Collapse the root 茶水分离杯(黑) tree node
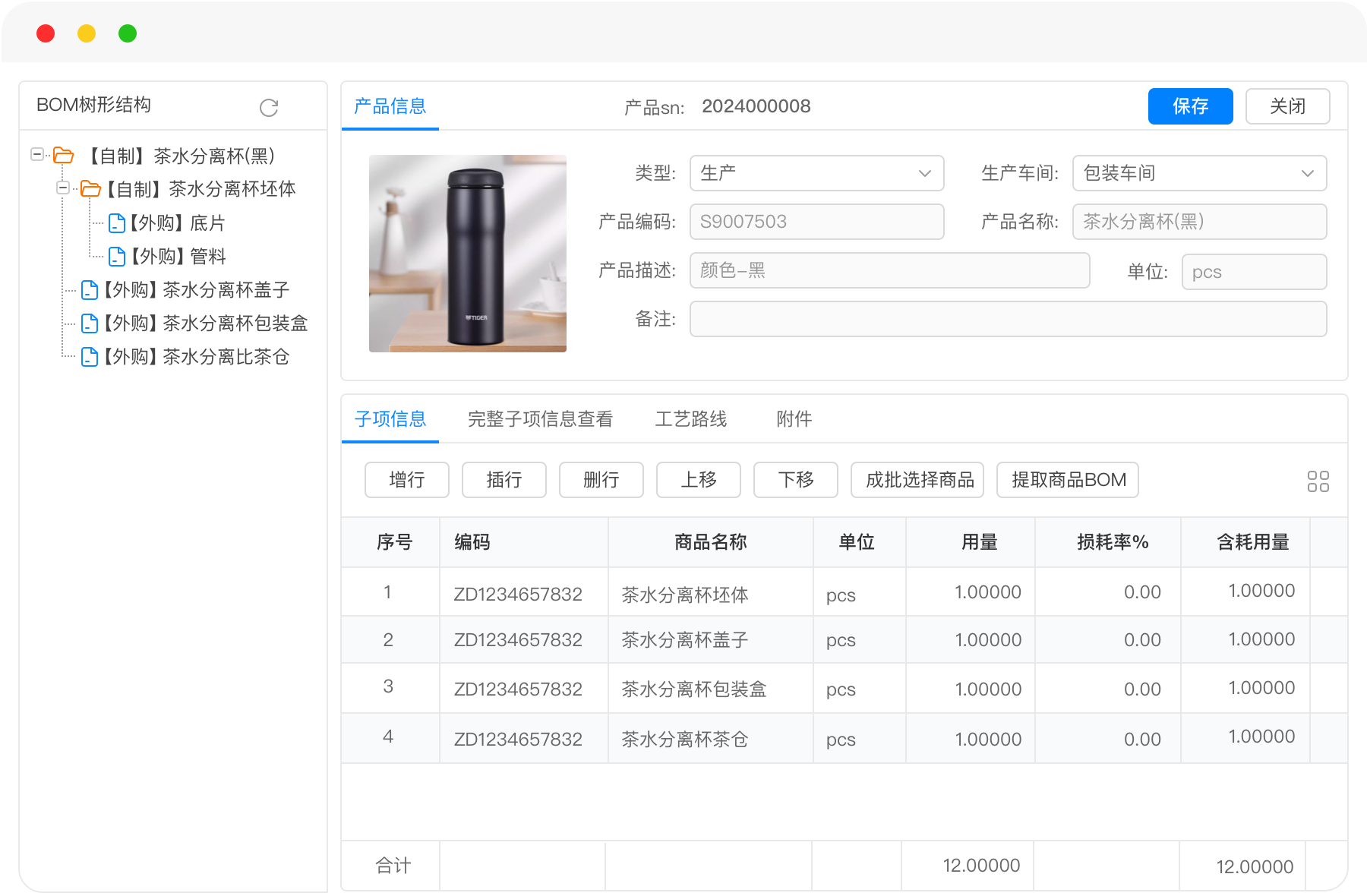This screenshot has width=1367, height=896. 36,155
